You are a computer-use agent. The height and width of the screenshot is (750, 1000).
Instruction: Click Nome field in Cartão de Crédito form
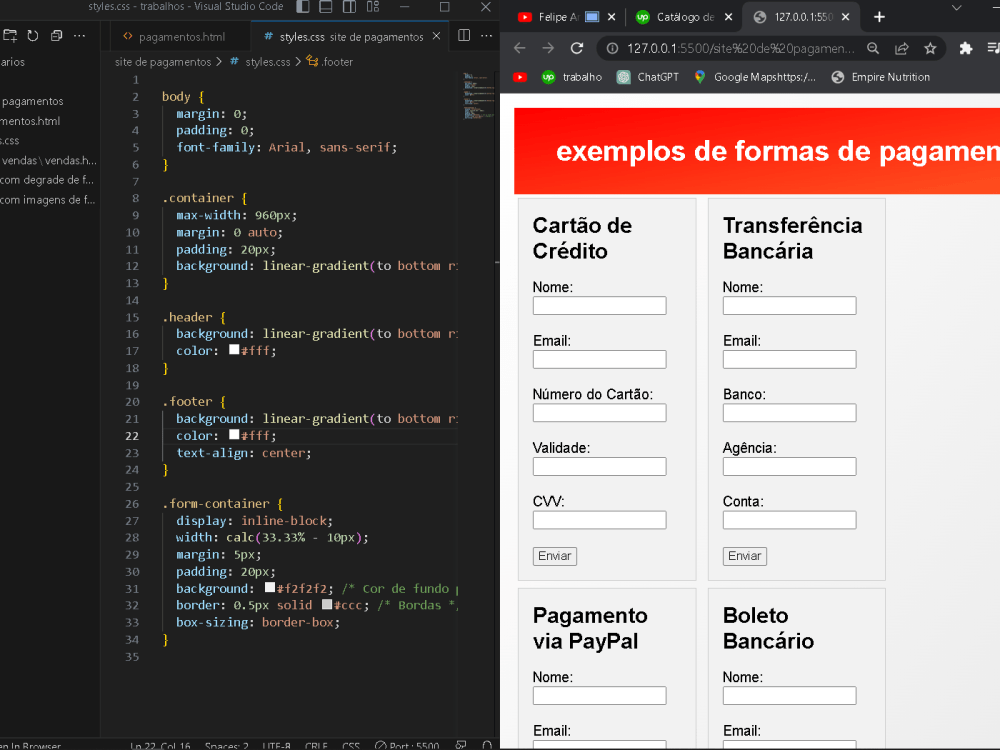point(599,305)
